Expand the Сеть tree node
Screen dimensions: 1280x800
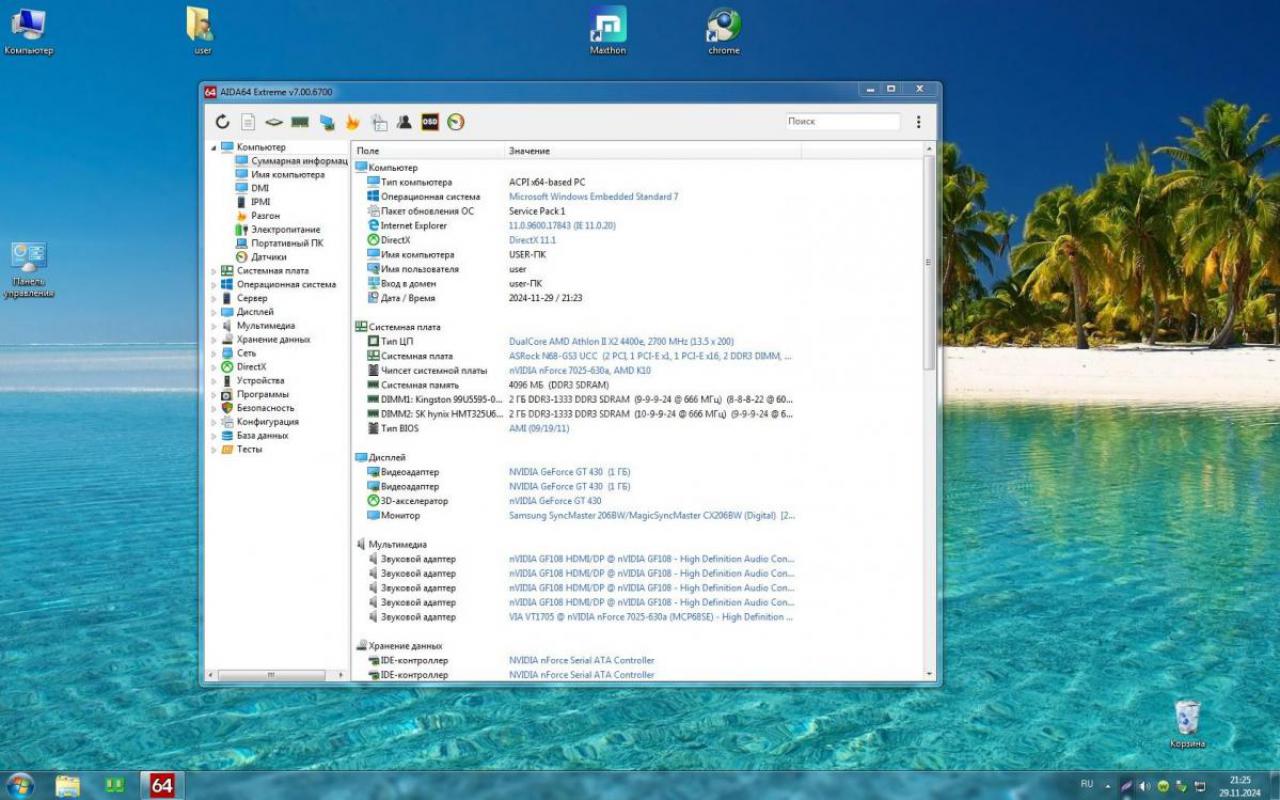(x=213, y=353)
